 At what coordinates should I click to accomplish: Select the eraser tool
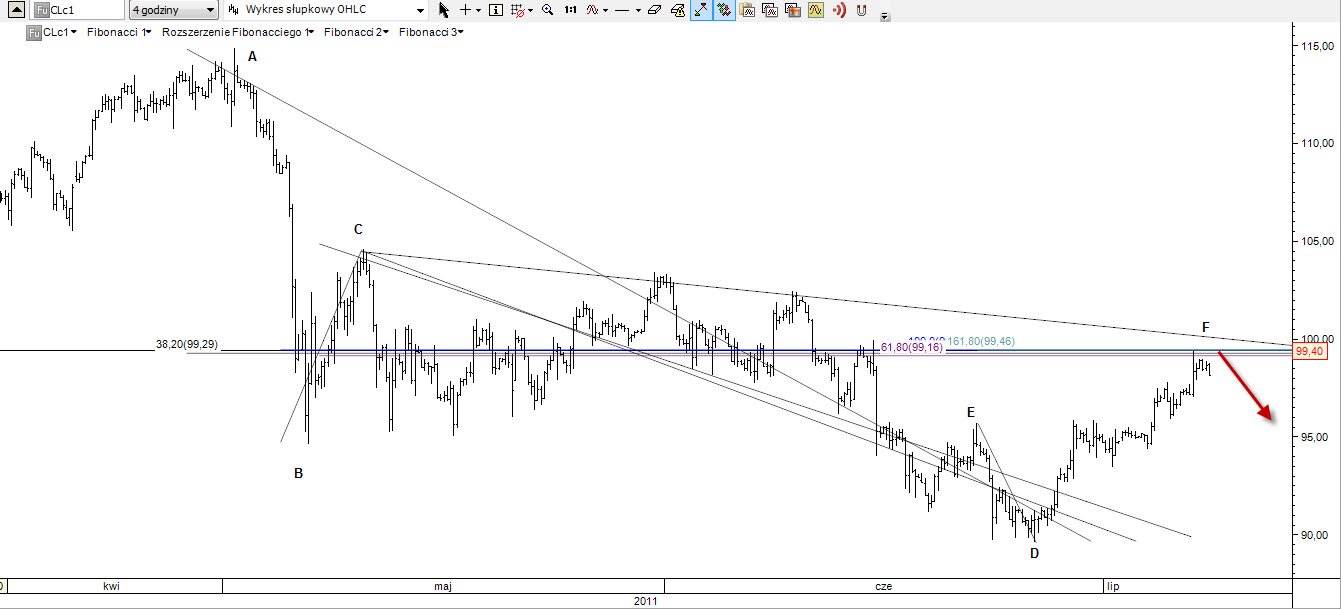point(655,10)
